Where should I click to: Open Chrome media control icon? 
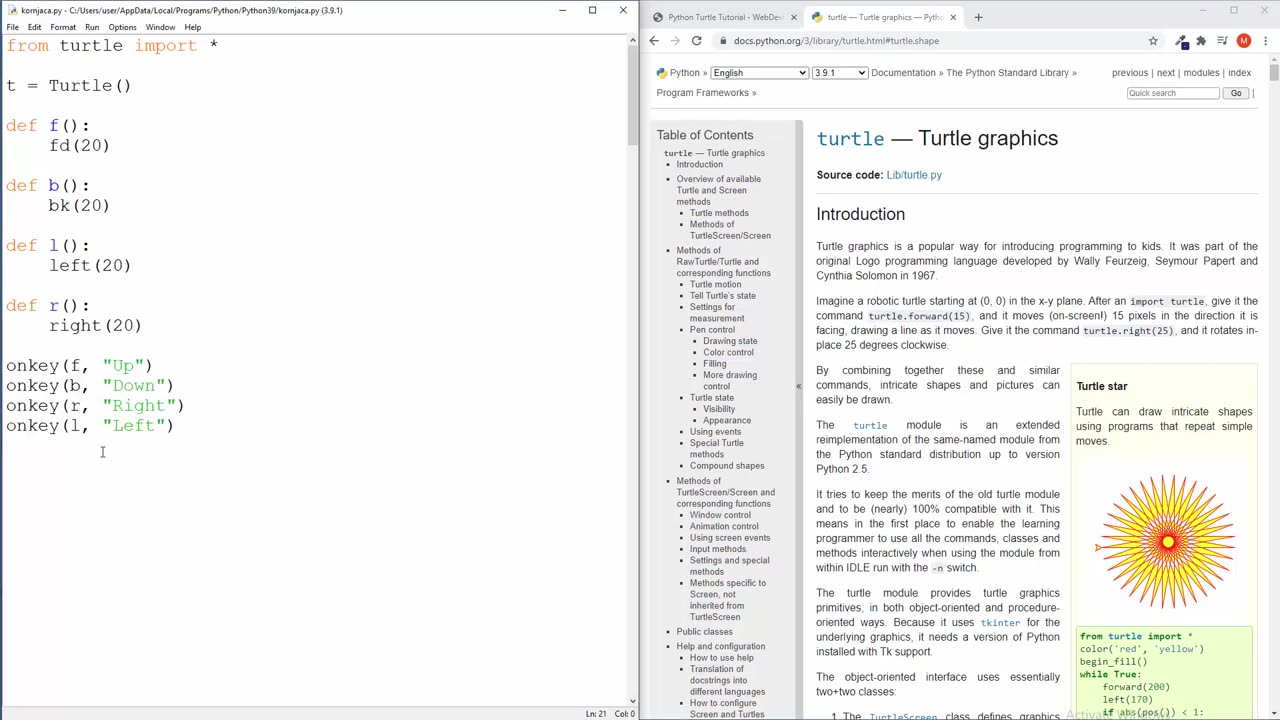[x=1222, y=41]
